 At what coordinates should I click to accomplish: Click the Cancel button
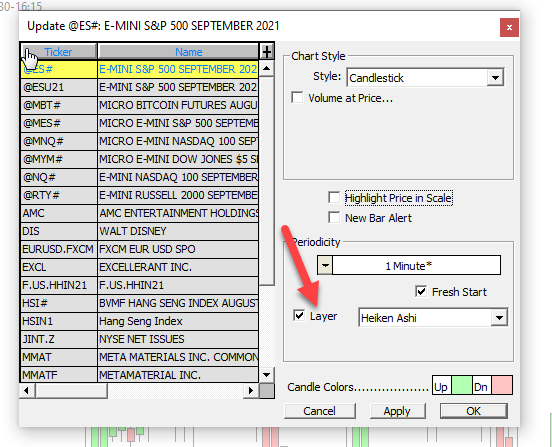pyautogui.click(x=320, y=411)
